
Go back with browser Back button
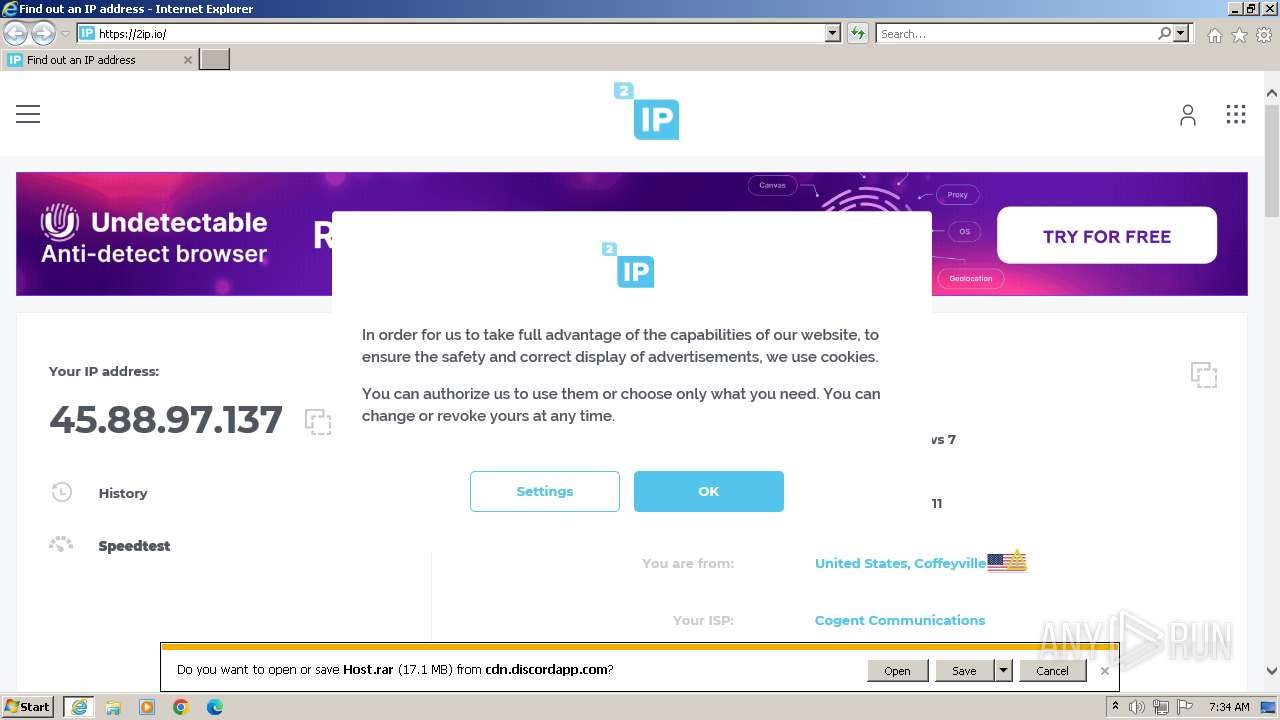tap(15, 33)
